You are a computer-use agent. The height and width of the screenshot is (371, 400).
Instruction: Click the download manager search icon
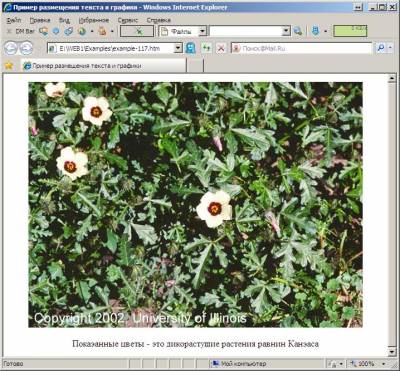tap(297, 31)
